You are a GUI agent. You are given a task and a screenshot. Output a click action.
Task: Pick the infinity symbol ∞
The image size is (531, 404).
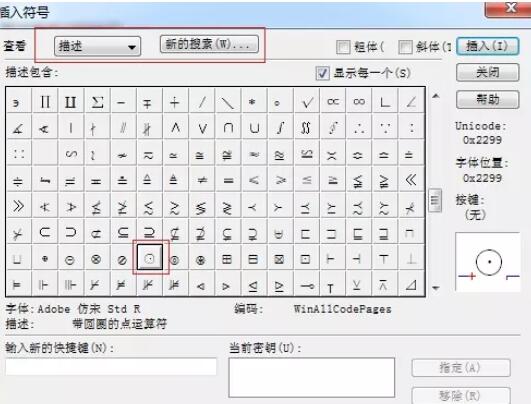click(359, 101)
